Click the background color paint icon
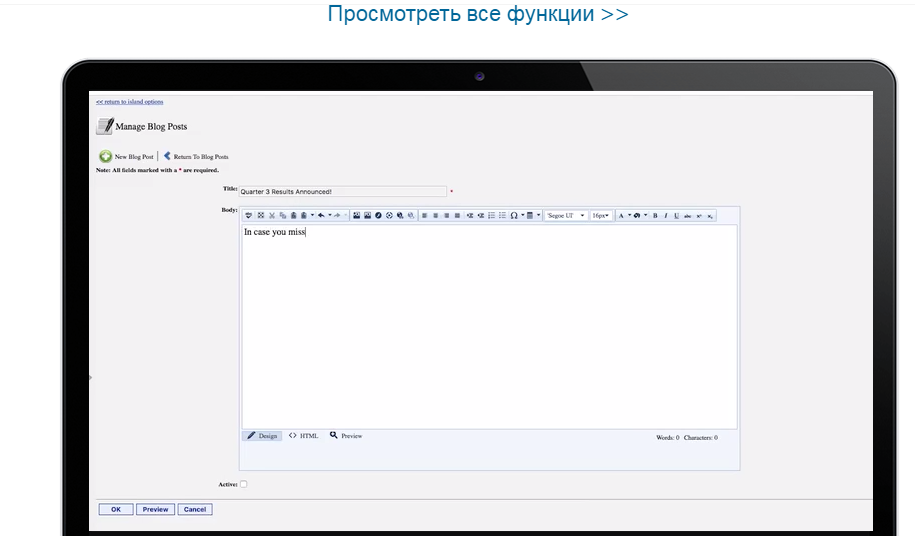This screenshot has height=536, width=915. click(x=637, y=216)
